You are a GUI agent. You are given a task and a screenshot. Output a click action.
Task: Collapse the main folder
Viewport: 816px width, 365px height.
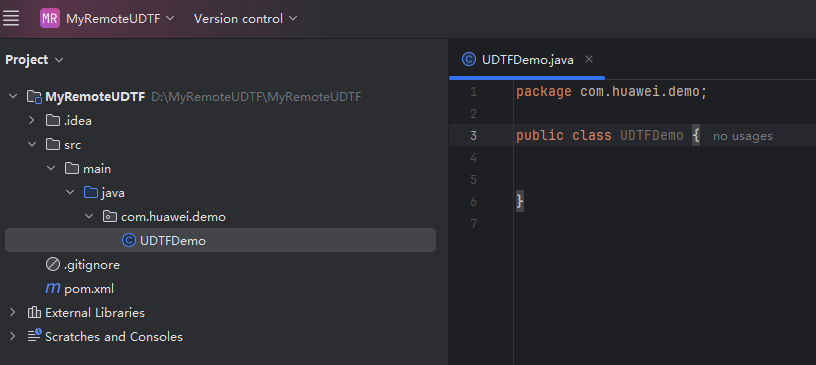[x=50, y=168]
